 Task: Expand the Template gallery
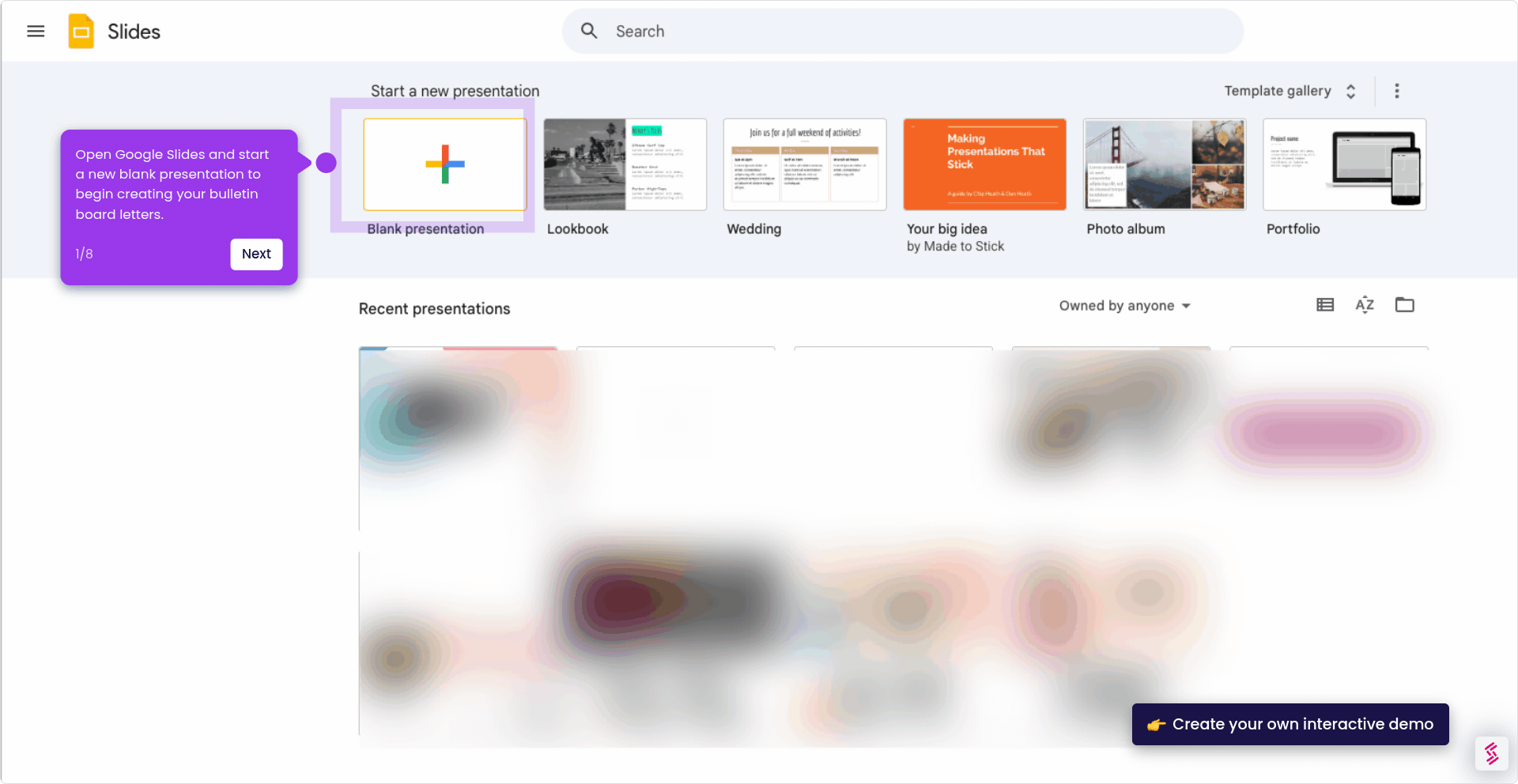1290,91
